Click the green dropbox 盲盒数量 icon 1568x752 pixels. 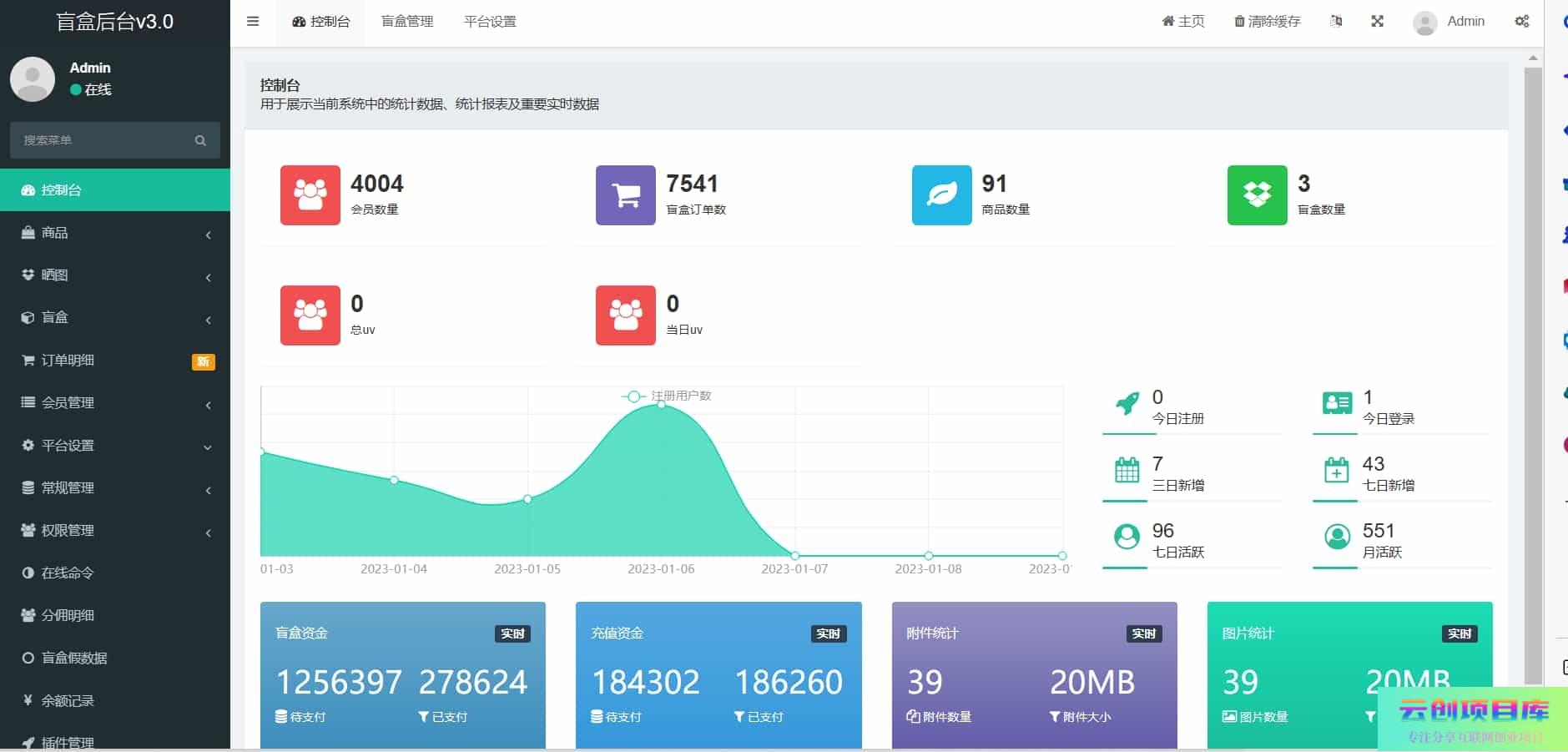point(1257,195)
